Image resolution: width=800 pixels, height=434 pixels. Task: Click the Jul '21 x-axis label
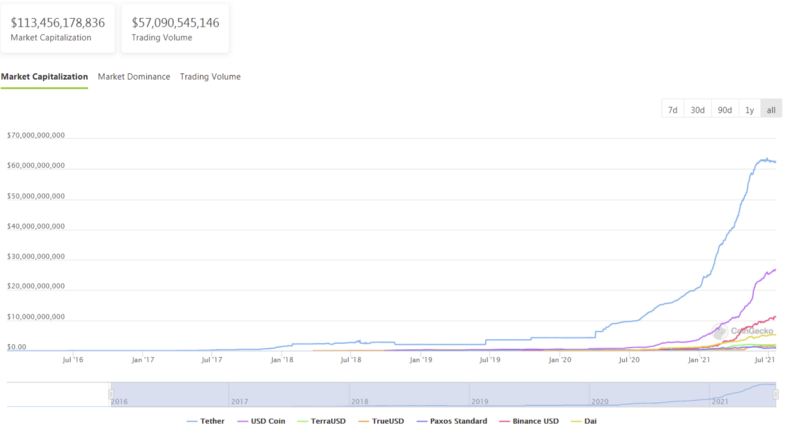point(765,360)
